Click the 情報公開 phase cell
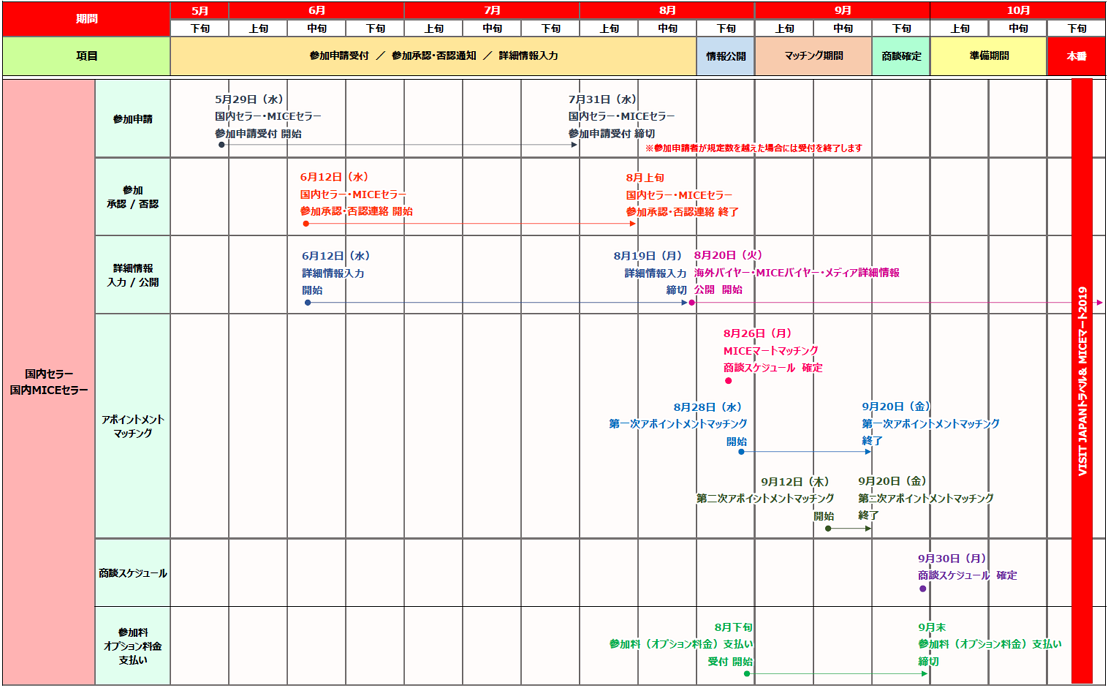1108x688 pixels. tap(726, 56)
